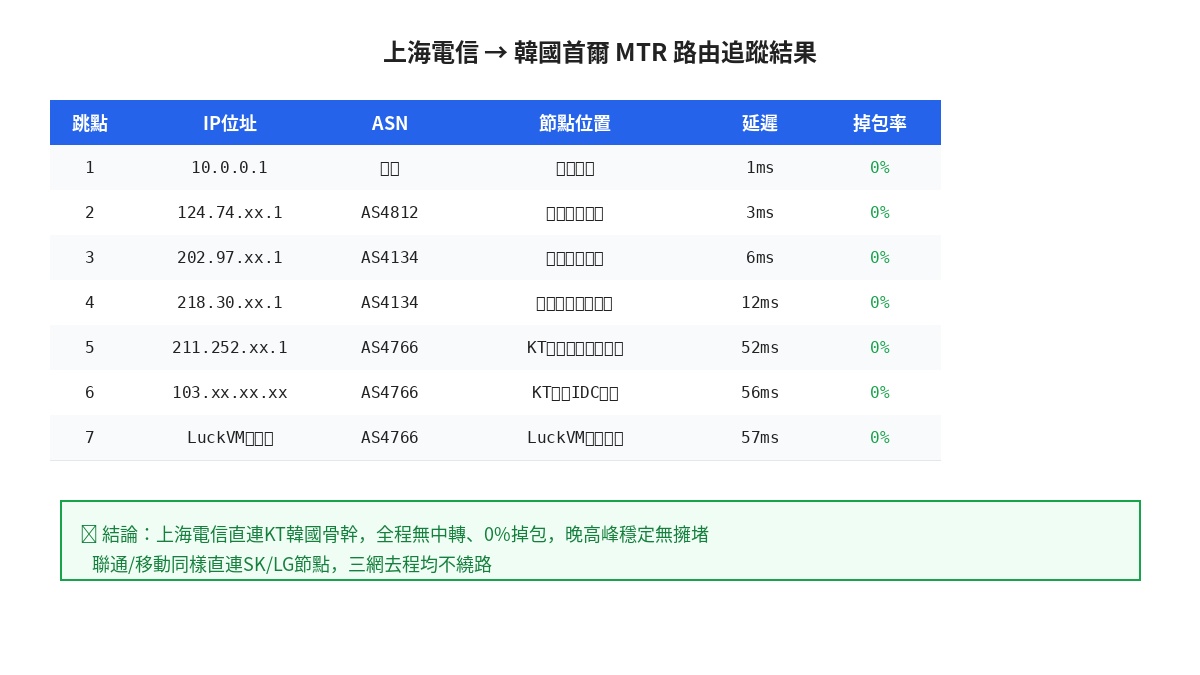The height and width of the screenshot is (675, 1200).
Task: Click the ASN column header
Action: [x=390, y=123]
